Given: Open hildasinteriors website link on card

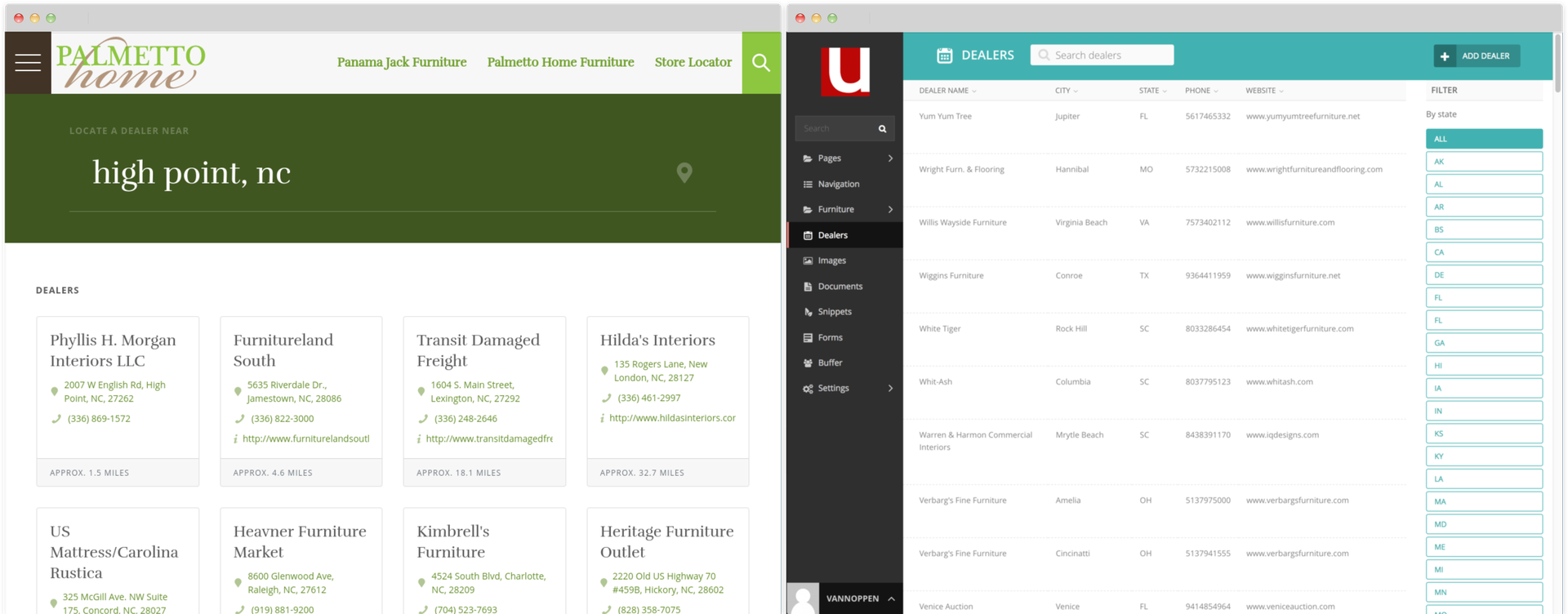Looking at the screenshot, I should 672,418.
